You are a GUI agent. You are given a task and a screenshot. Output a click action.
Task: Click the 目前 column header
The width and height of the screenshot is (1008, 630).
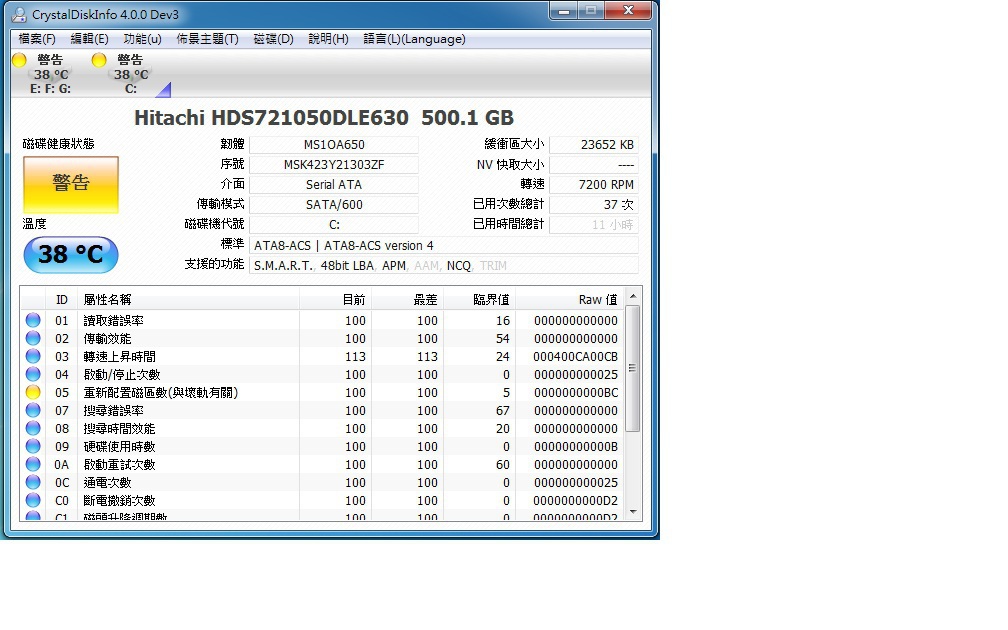335,300
